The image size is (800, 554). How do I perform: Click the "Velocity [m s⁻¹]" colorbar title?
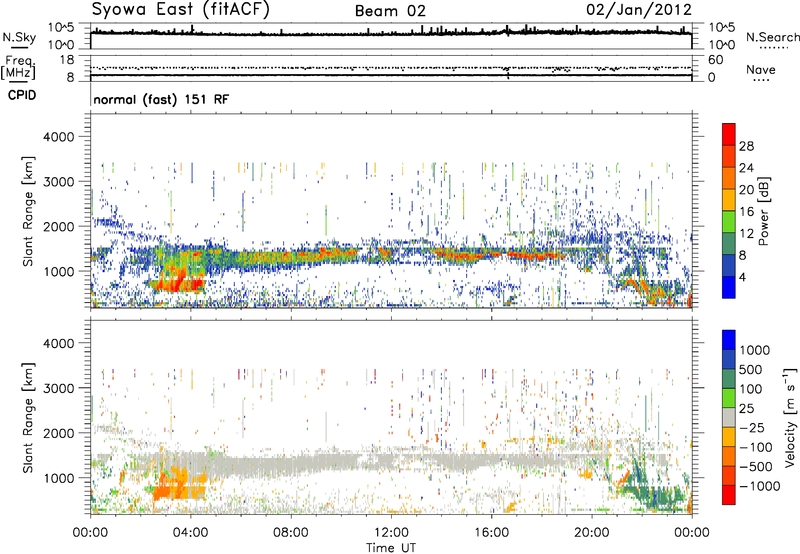click(x=790, y=417)
